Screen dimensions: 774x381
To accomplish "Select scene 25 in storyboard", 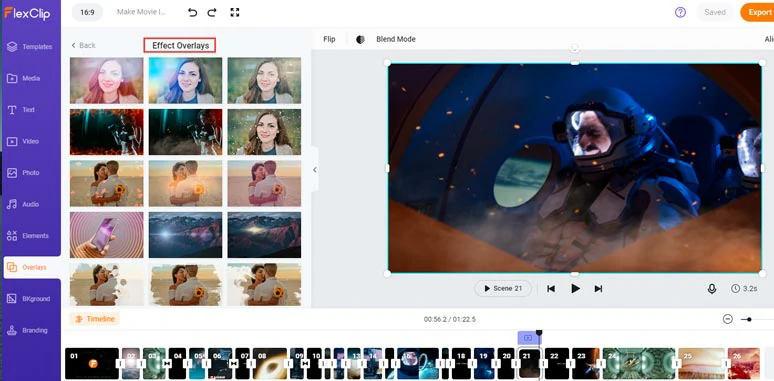I will tap(701, 364).
